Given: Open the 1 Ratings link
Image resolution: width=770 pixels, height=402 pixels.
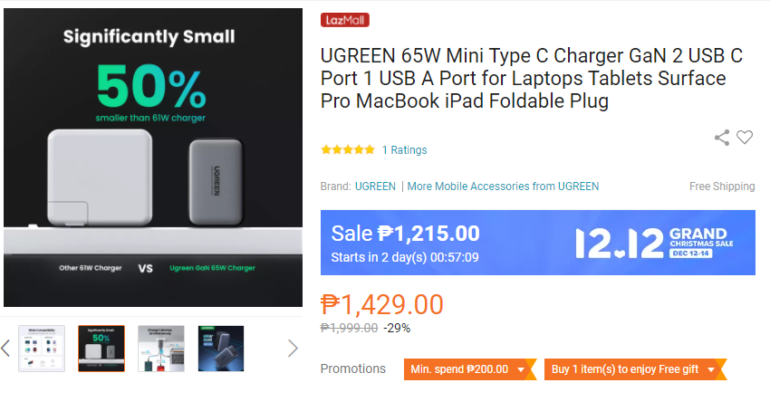Looking at the screenshot, I should [x=404, y=150].
